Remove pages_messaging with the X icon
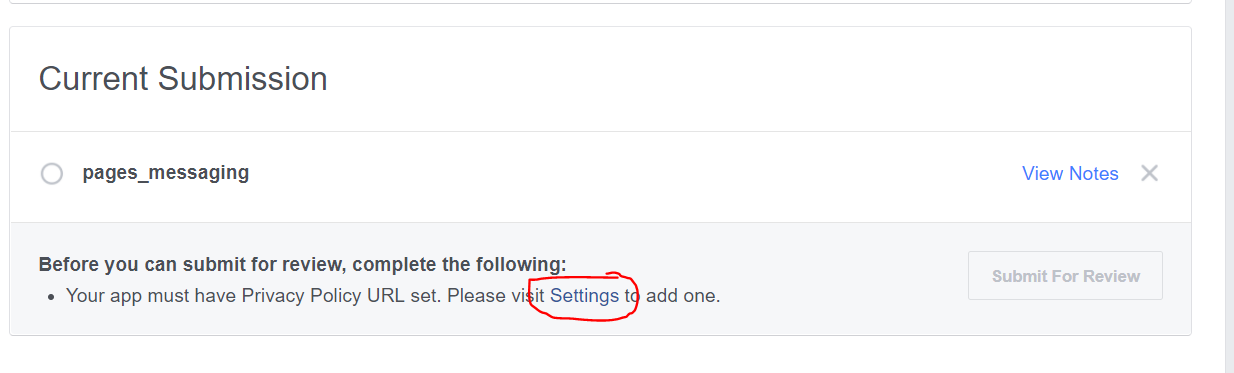 [1150, 173]
